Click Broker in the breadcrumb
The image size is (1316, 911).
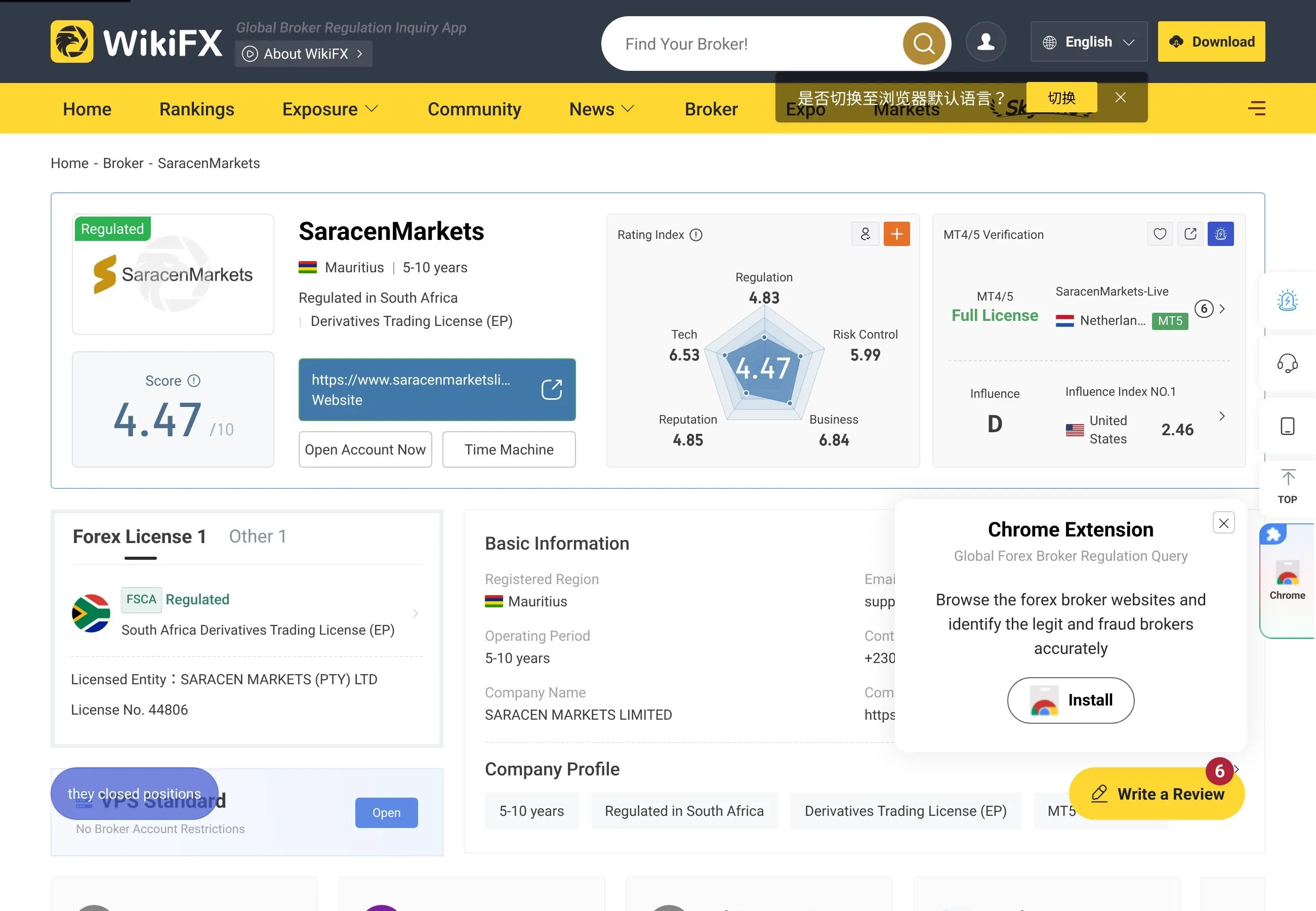(124, 163)
